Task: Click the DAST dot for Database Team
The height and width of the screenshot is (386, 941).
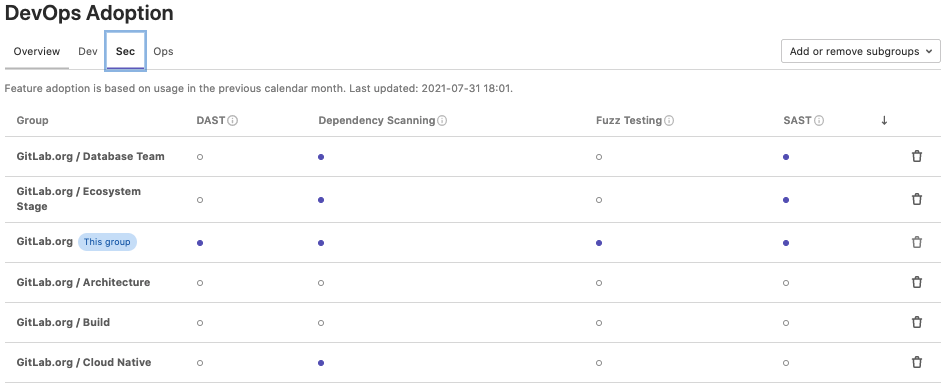Action: pyautogui.click(x=200, y=157)
